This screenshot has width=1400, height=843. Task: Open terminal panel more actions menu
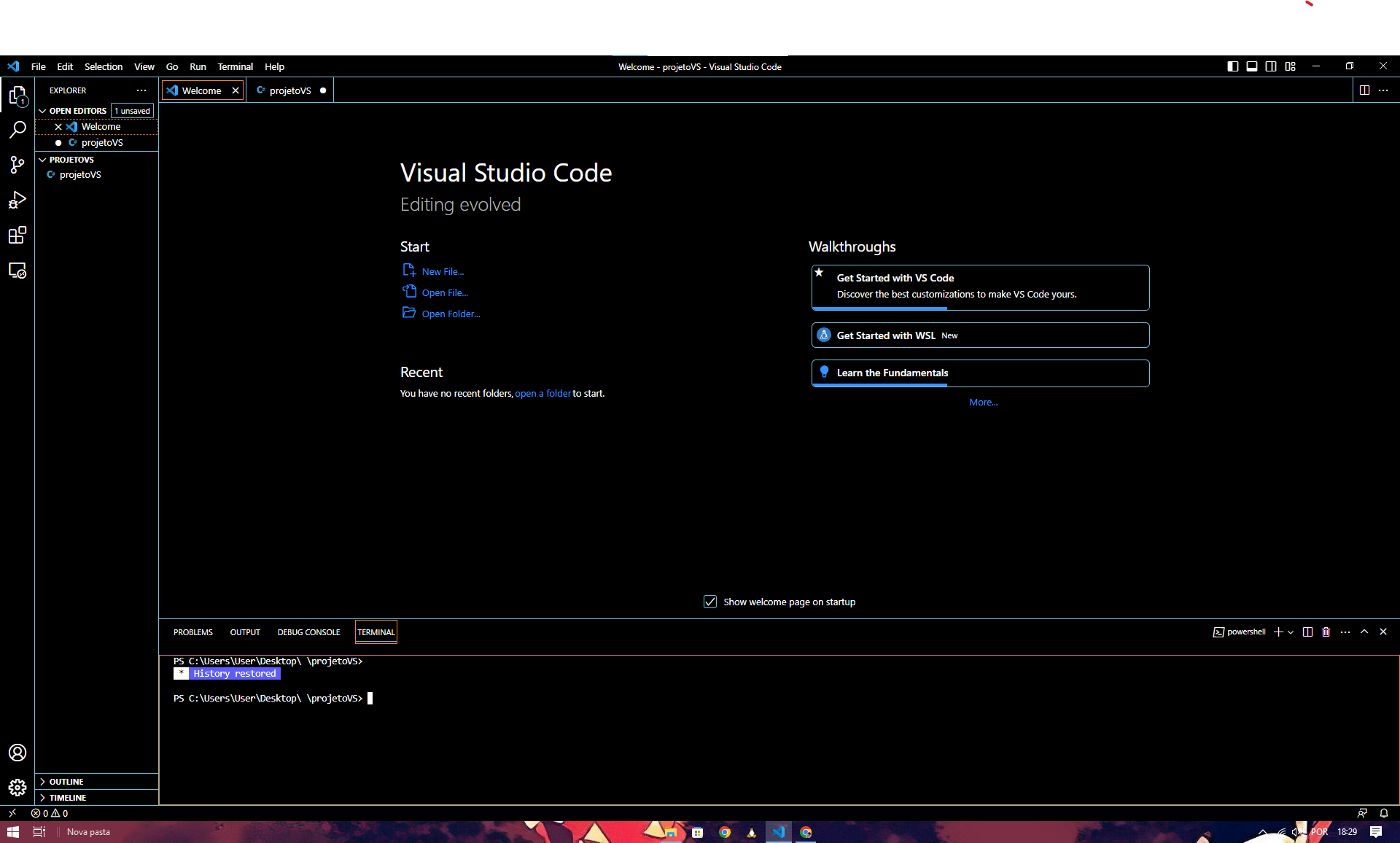coord(1345,632)
